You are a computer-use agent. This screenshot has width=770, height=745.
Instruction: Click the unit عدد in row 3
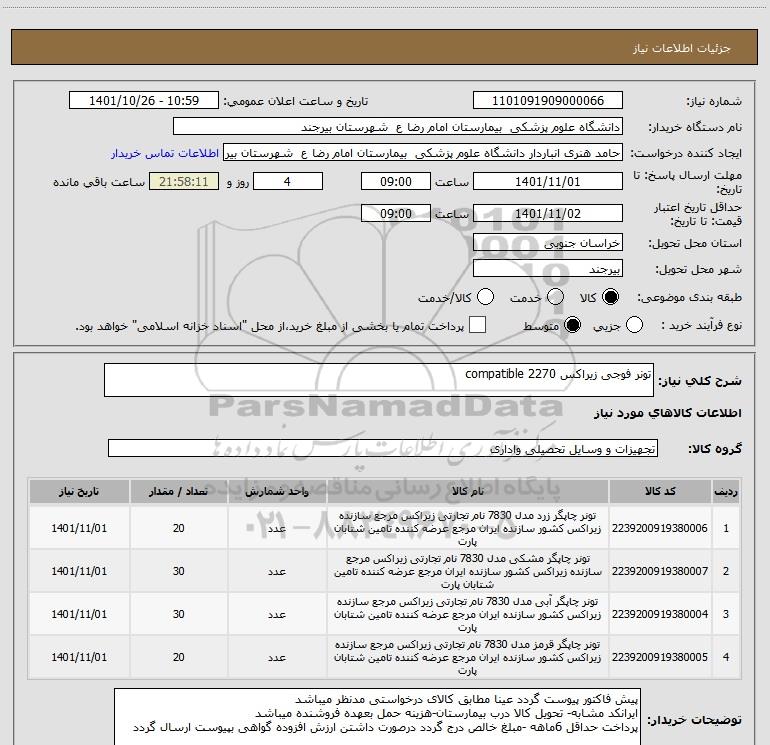pyautogui.click(x=277, y=614)
